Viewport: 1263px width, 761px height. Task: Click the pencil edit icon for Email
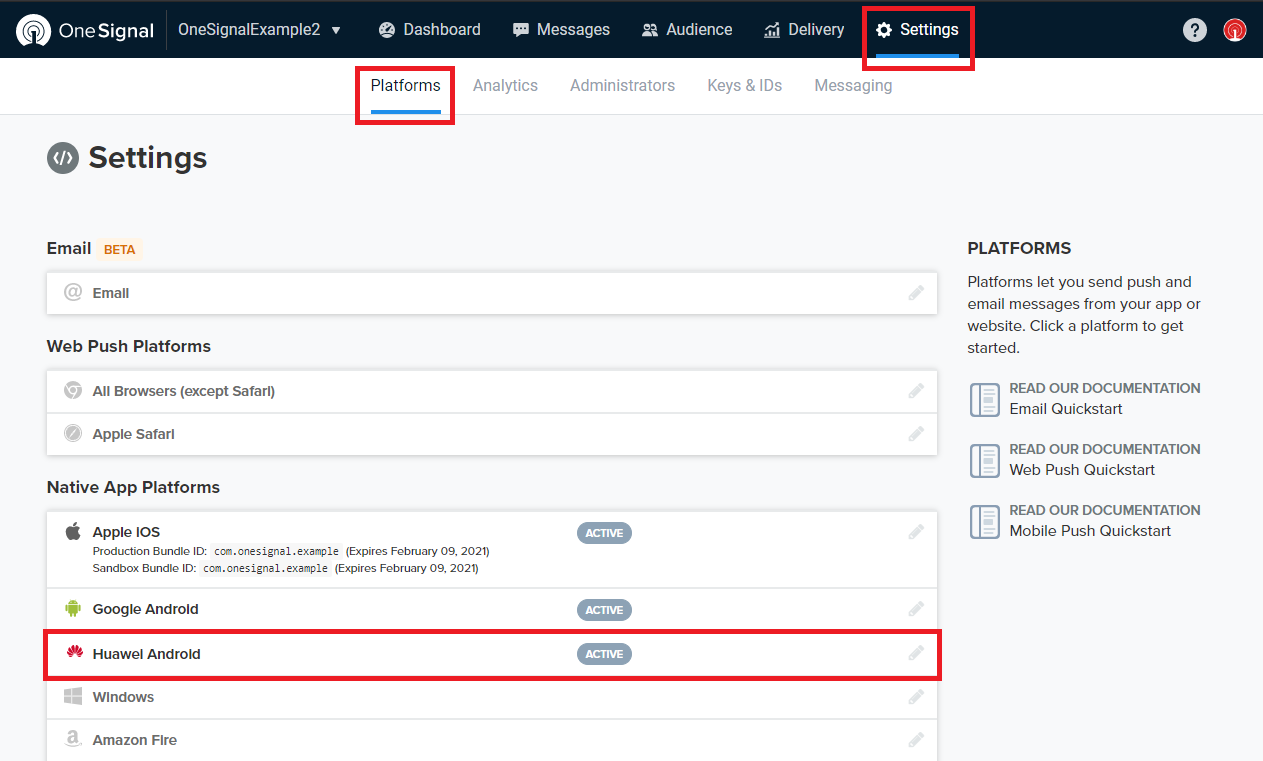tap(916, 293)
